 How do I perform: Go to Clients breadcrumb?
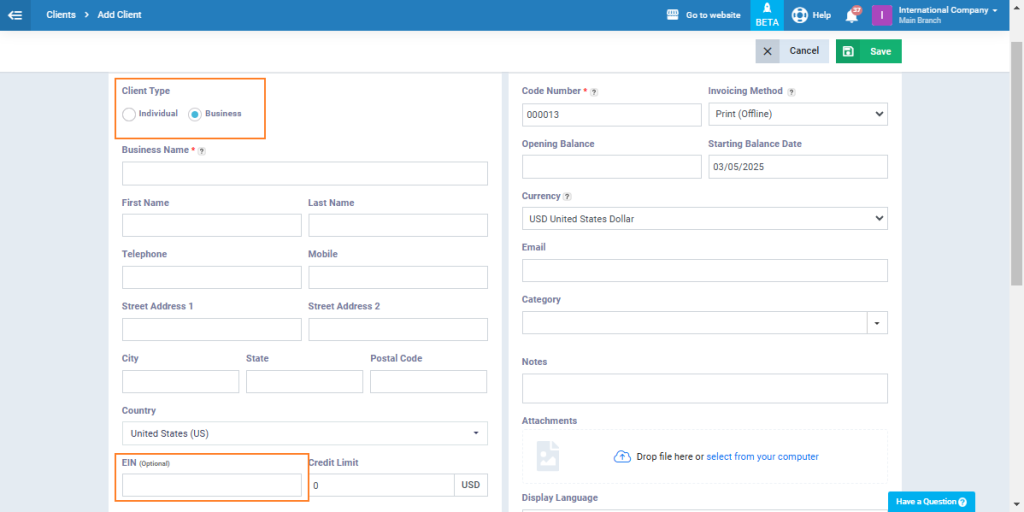pyautogui.click(x=61, y=14)
